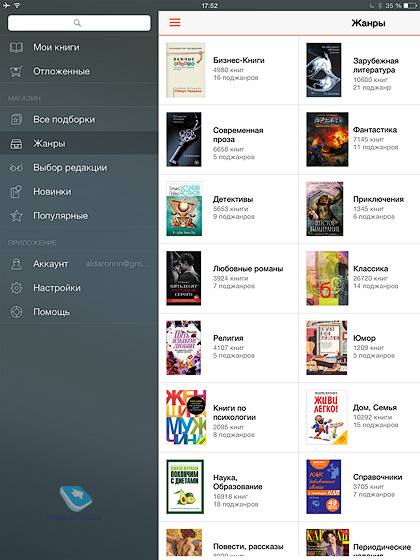Viewport: 420px width, 560px height.
Task: Click the glasses icon for Выбор редакции
Action: 16,168
